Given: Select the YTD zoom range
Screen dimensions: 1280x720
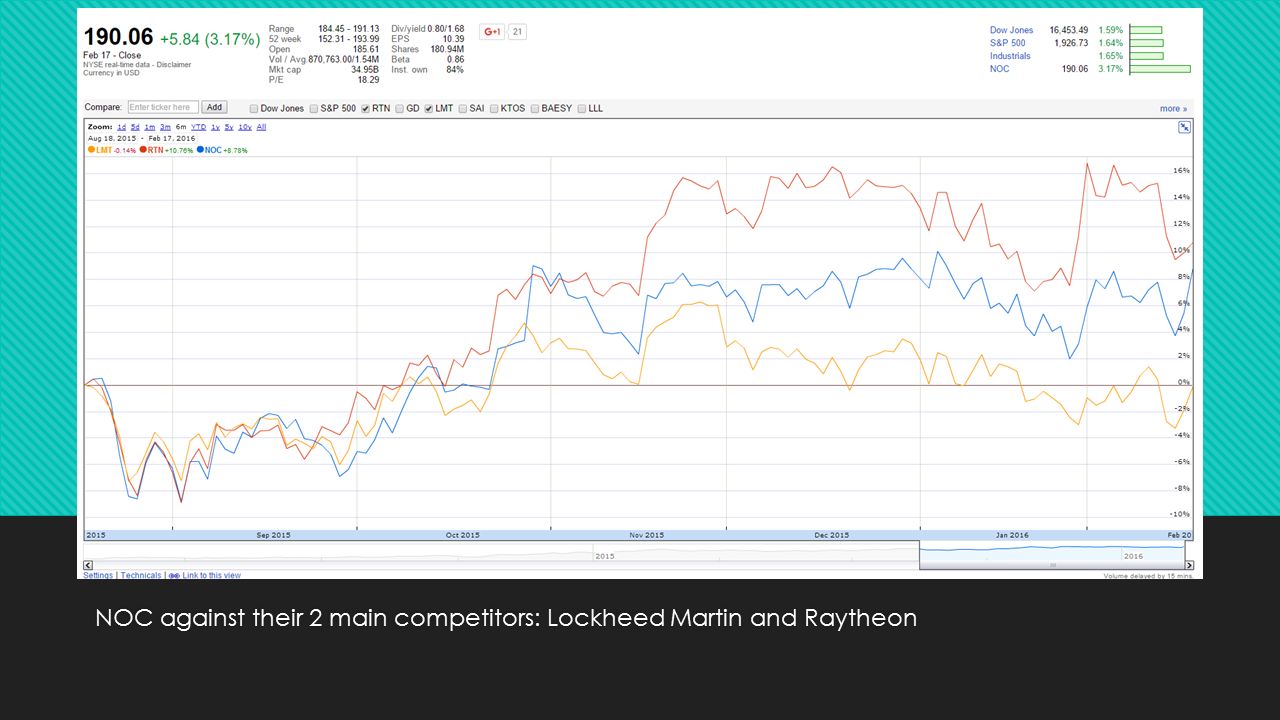Looking at the screenshot, I should point(198,127).
